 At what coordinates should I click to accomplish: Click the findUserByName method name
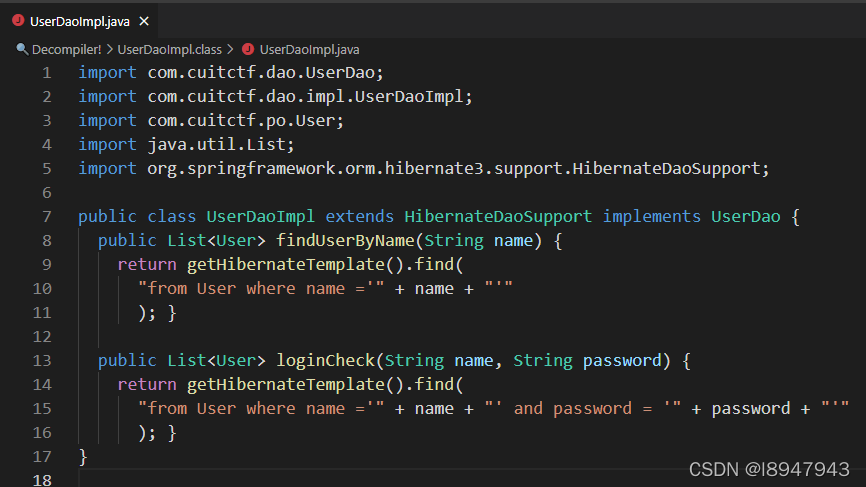click(x=345, y=240)
